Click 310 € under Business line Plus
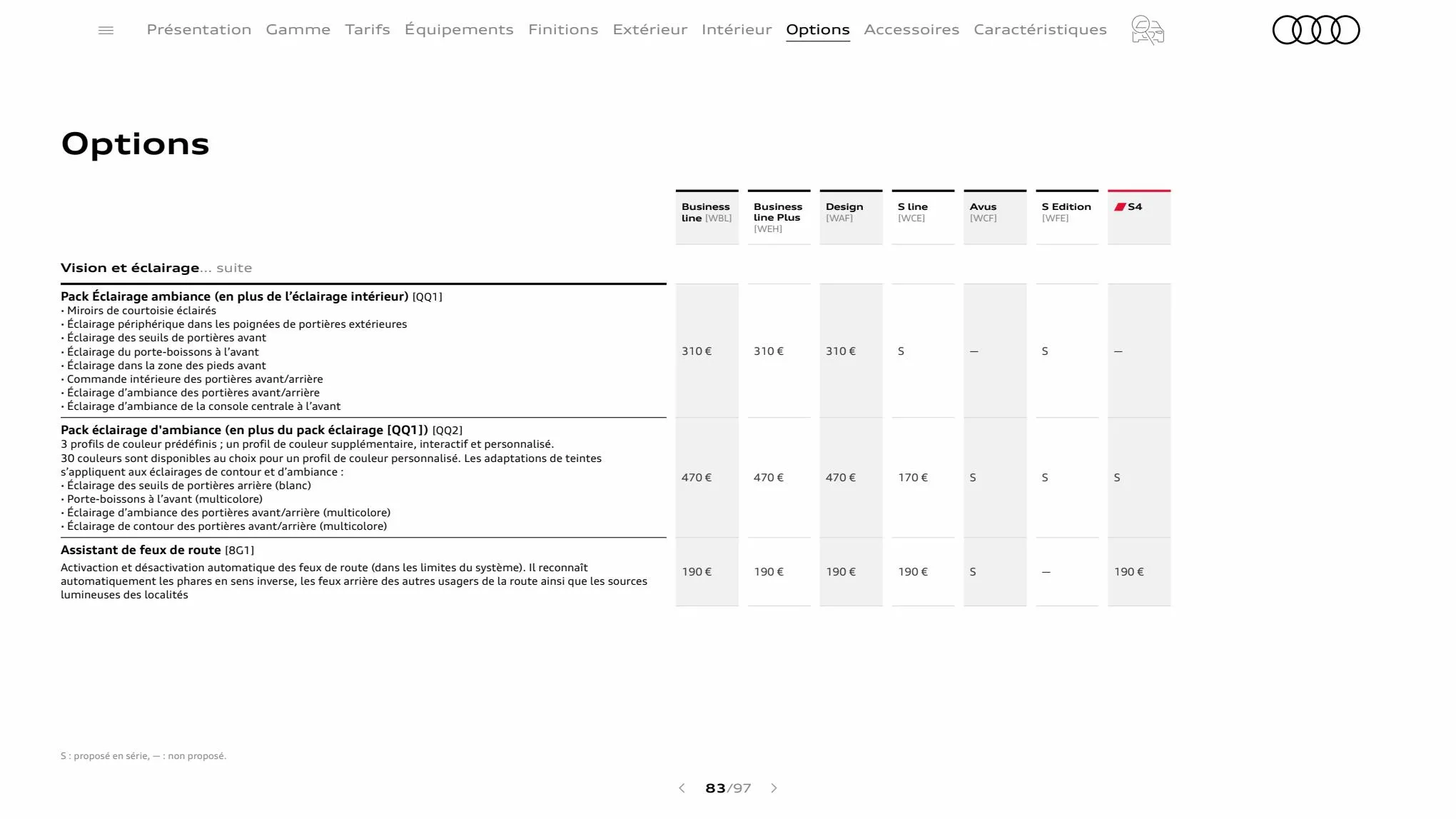The height and width of the screenshot is (819, 1456). pyautogui.click(x=769, y=351)
